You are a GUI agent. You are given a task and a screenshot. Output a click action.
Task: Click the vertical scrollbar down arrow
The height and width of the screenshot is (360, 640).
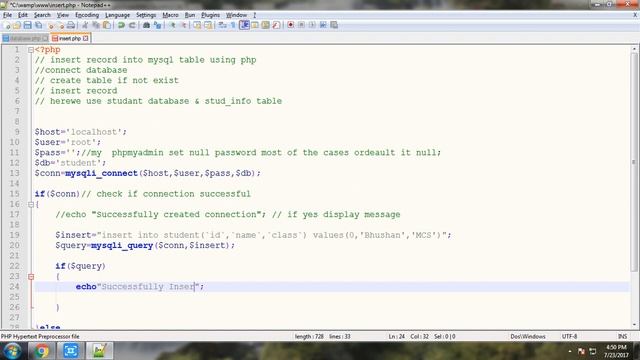click(634, 325)
